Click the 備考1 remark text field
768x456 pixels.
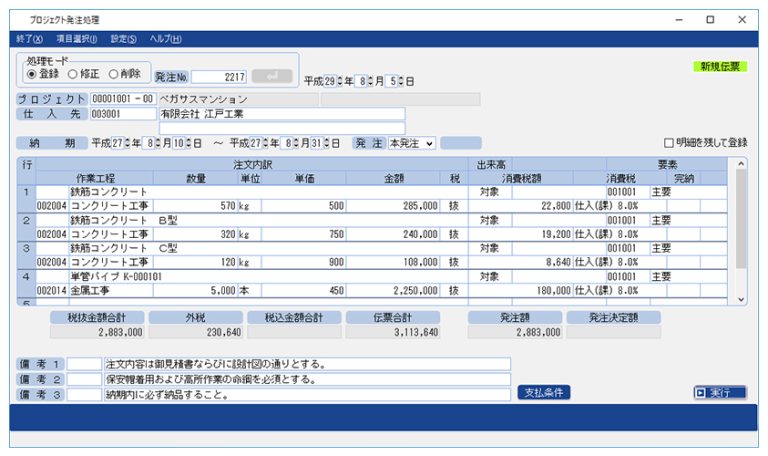pos(306,364)
